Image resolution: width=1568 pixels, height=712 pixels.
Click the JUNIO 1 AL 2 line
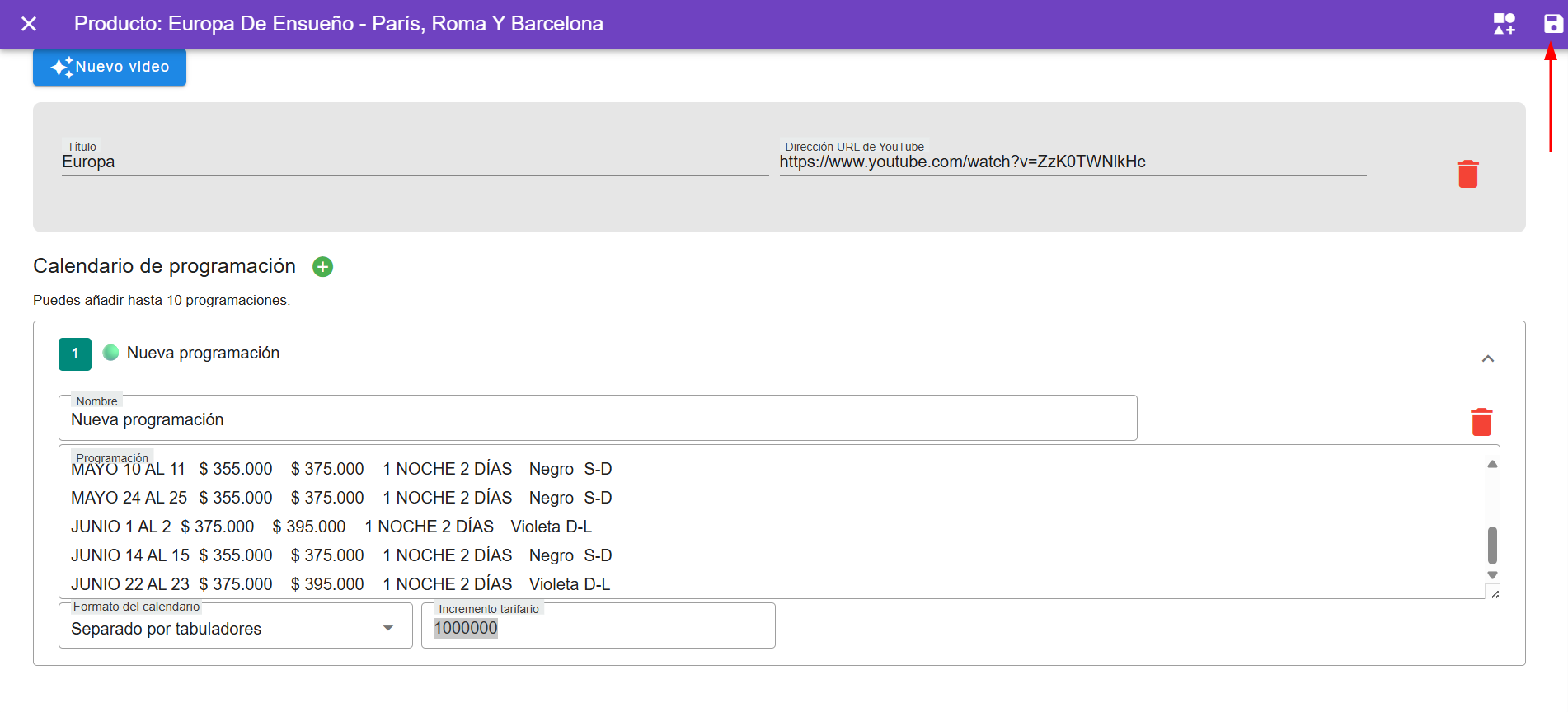[x=331, y=527]
